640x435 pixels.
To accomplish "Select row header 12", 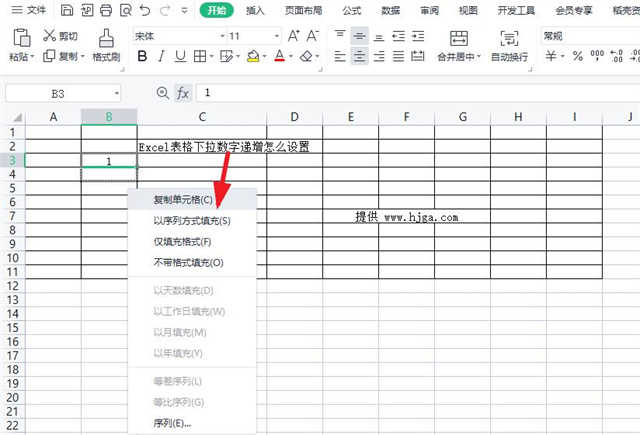I will (x=12, y=286).
